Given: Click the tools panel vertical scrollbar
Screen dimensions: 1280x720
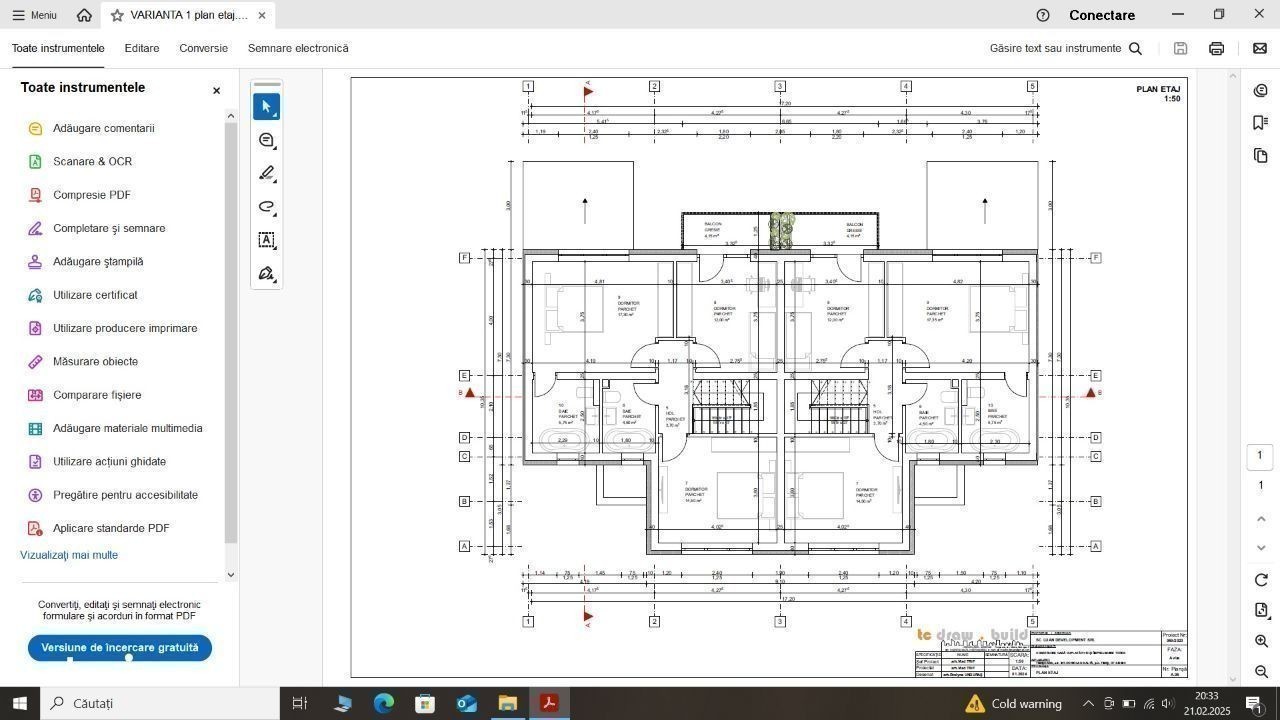Looking at the screenshot, I should (x=231, y=330).
